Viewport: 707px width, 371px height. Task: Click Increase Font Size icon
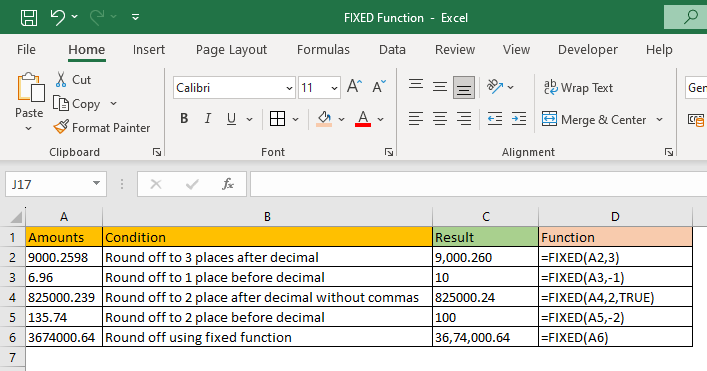[x=354, y=86]
